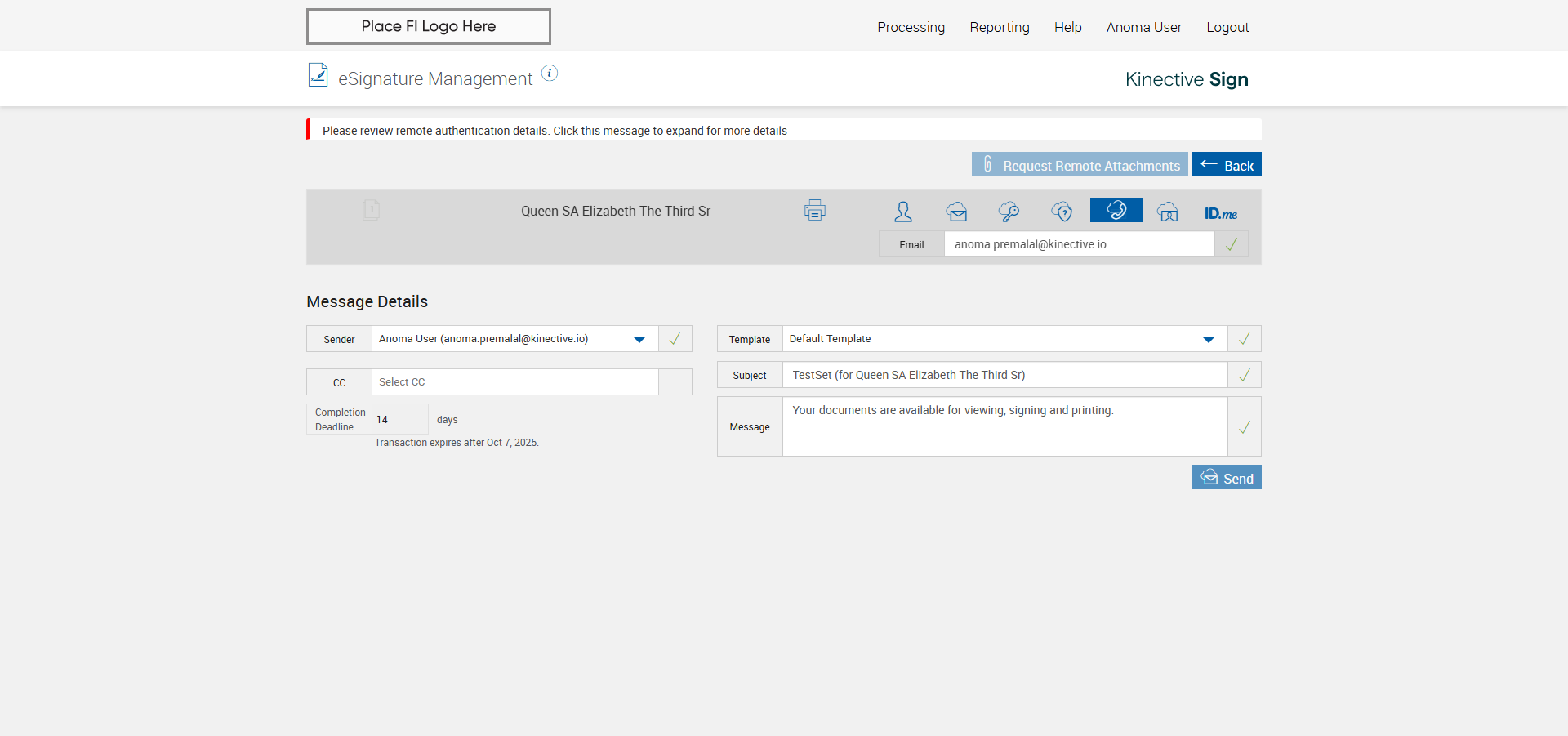Select the in-person signer silhouette icon

tap(902, 212)
